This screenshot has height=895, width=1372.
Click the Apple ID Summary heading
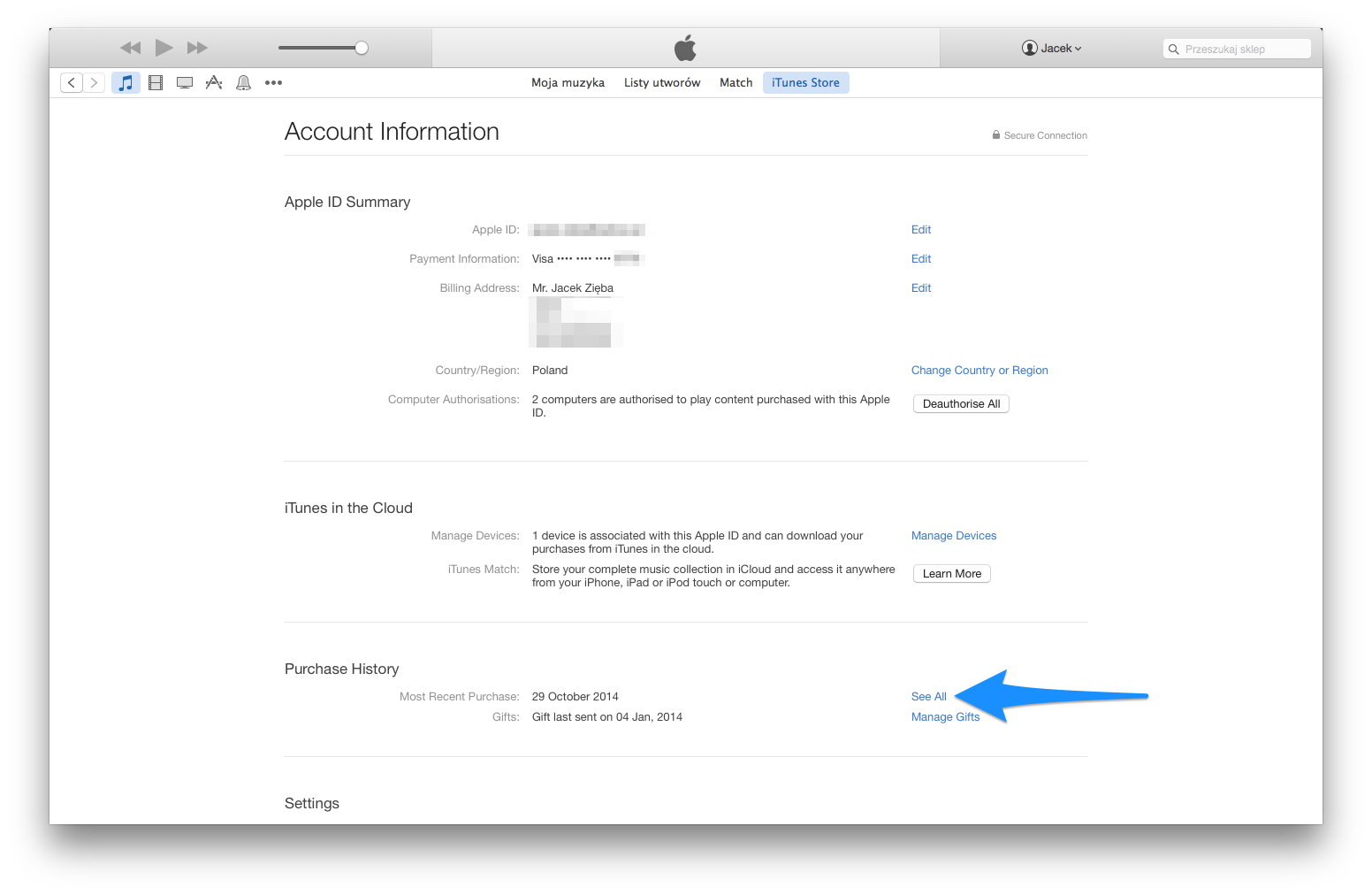347,202
